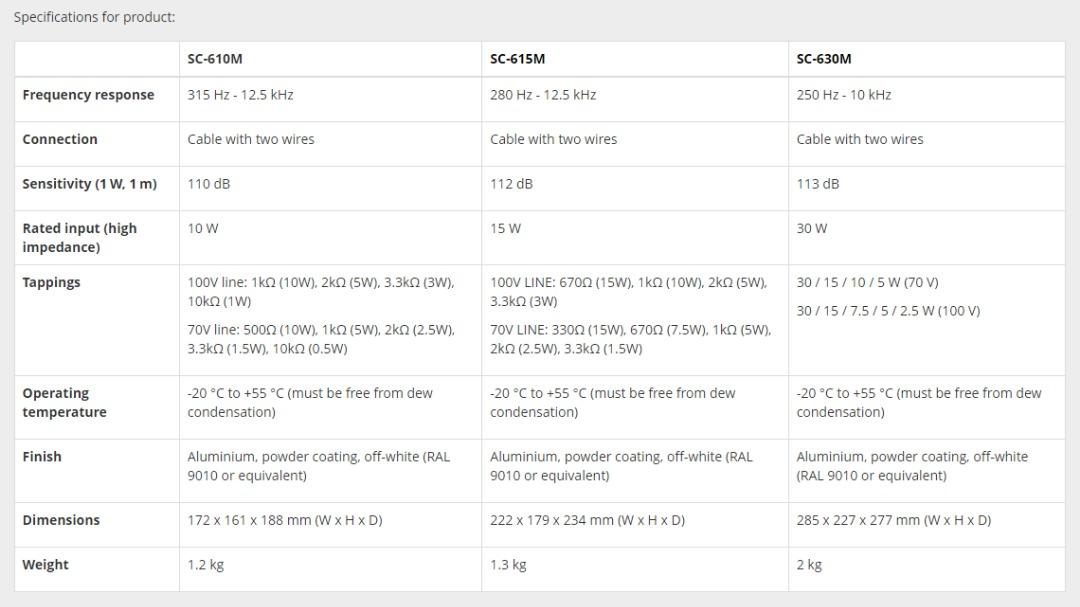Click the 315 Hz - 12.5 kHz cell
This screenshot has width=1080, height=607.
tap(240, 95)
